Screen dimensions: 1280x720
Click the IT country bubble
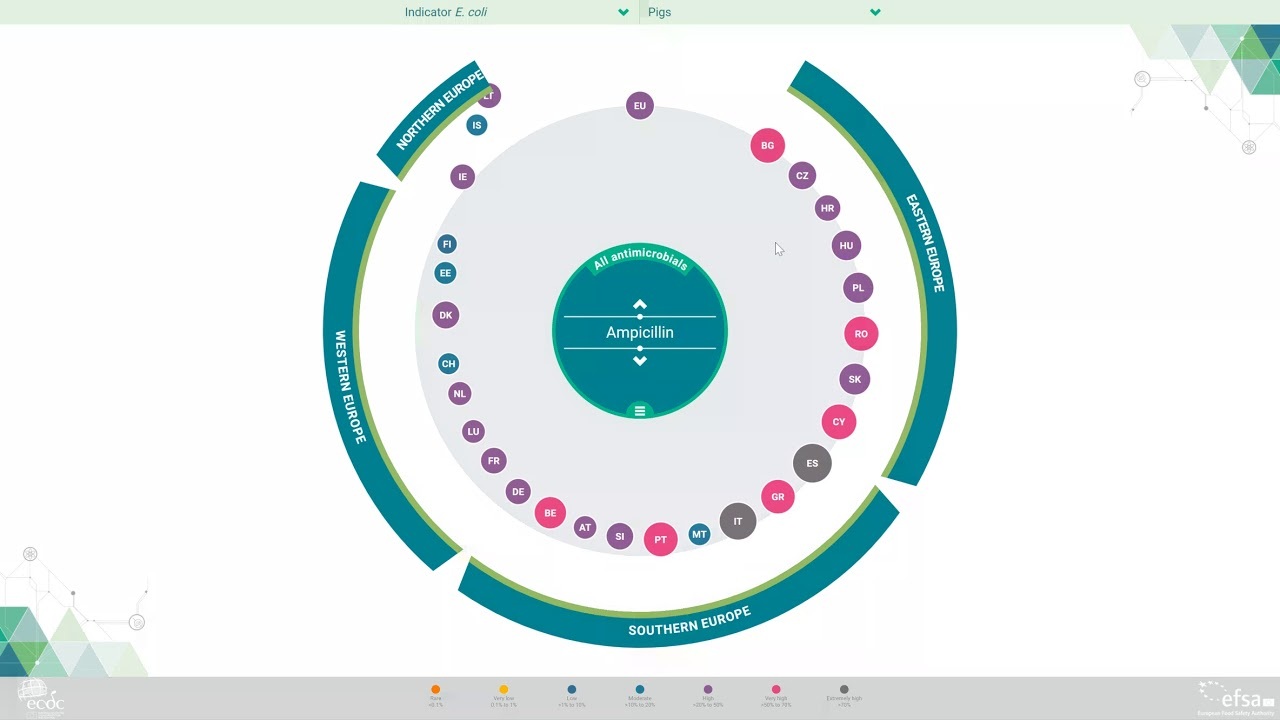(x=738, y=521)
